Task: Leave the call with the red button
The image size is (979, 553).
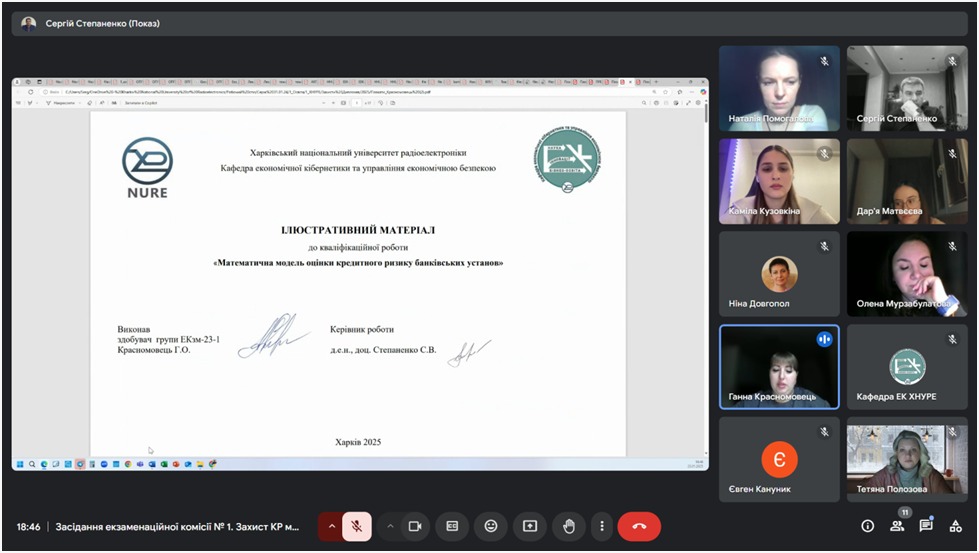Action: (639, 526)
